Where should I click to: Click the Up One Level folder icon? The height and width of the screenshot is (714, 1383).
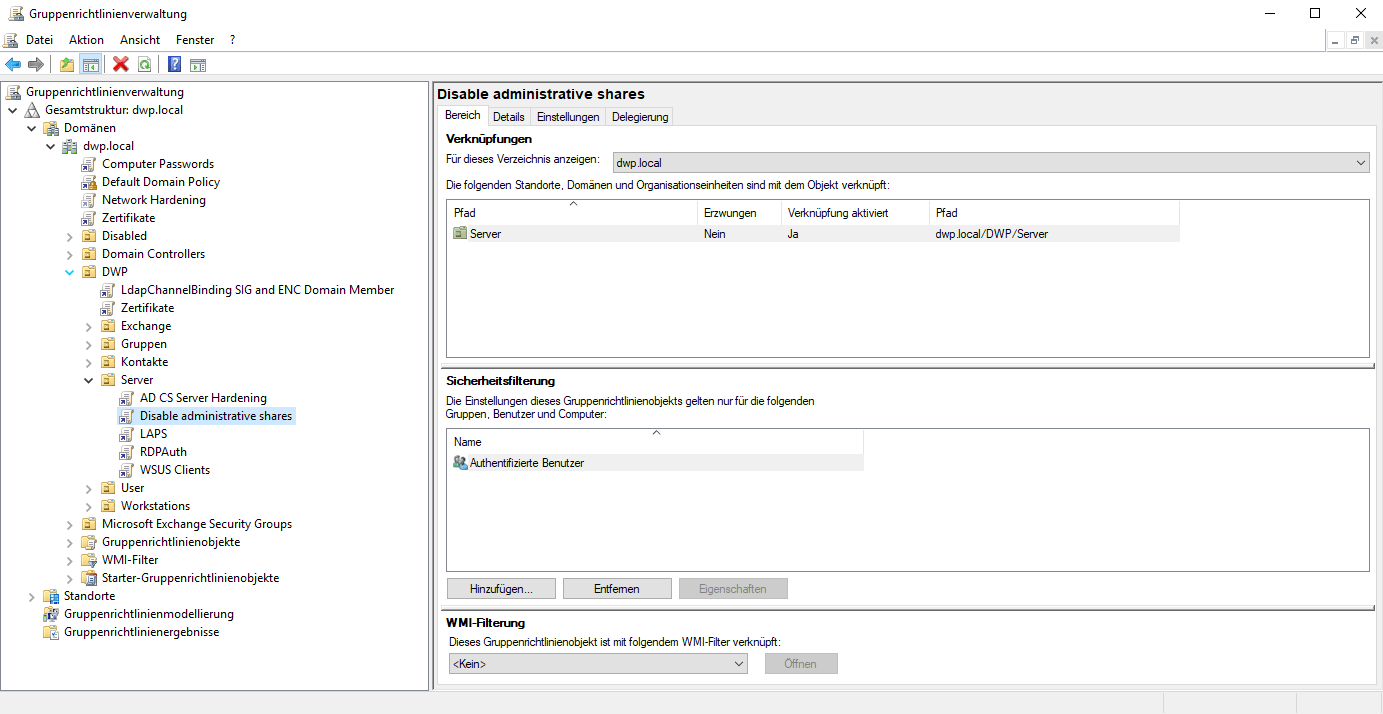coord(67,65)
